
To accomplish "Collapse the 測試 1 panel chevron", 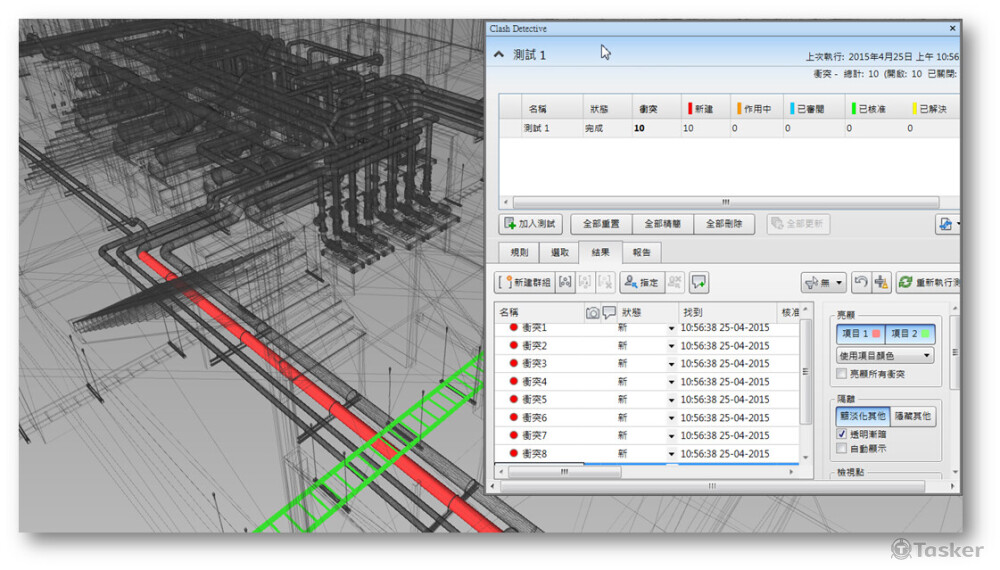I will [x=499, y=55].
